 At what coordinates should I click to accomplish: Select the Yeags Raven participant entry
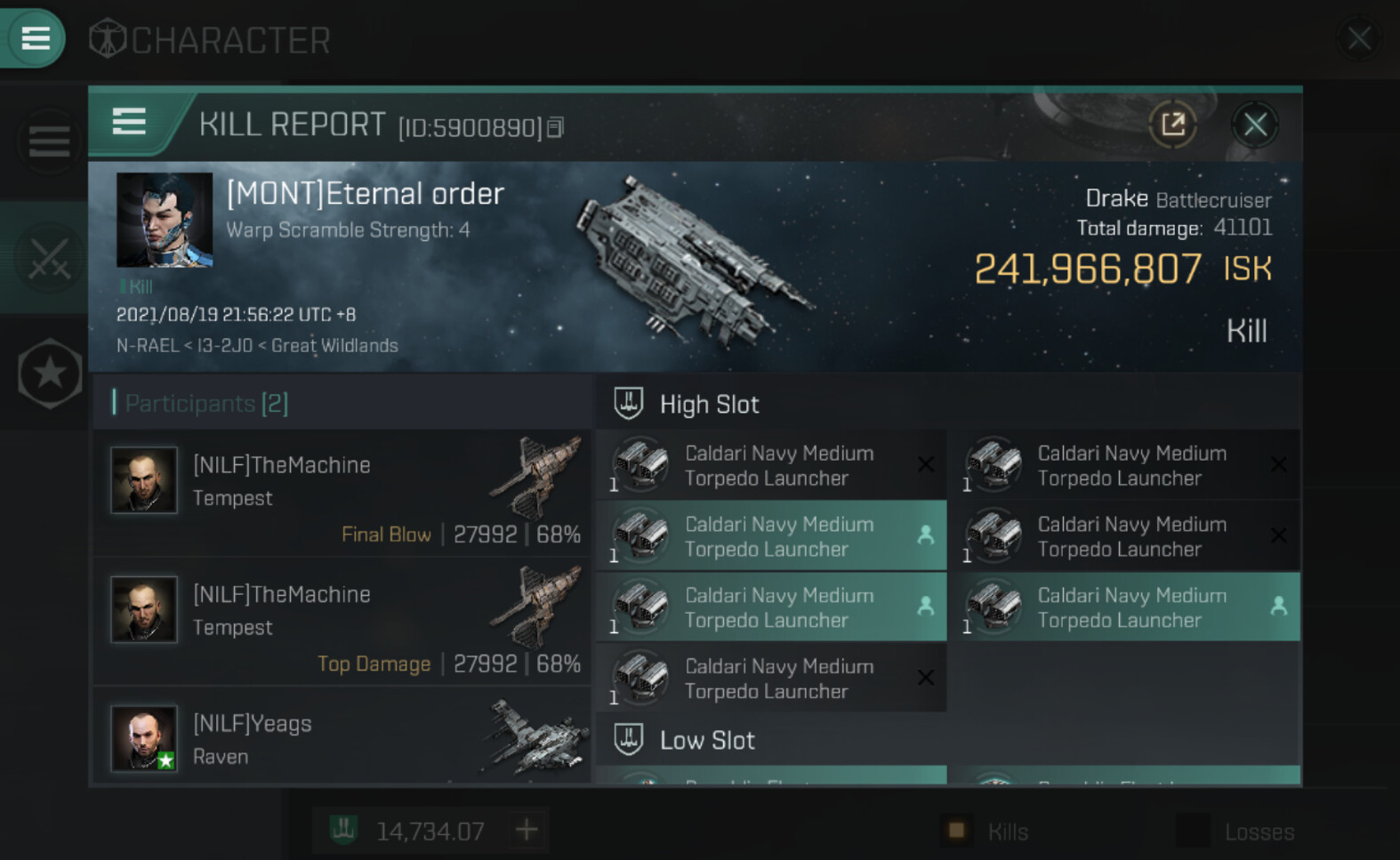click(x=342, y=738)
